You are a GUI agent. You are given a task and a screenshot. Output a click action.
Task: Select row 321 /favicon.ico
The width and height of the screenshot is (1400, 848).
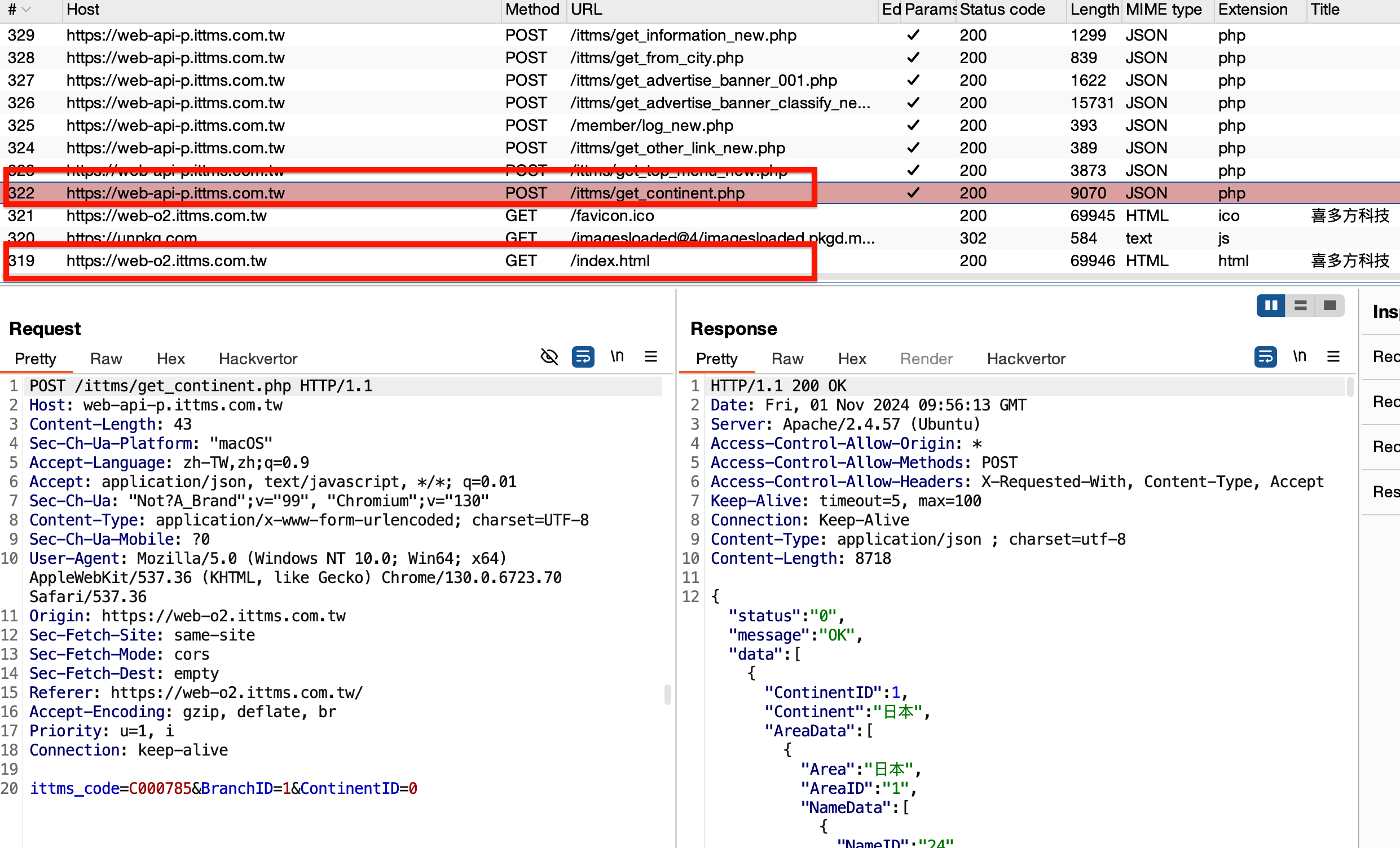click(700, 216)
